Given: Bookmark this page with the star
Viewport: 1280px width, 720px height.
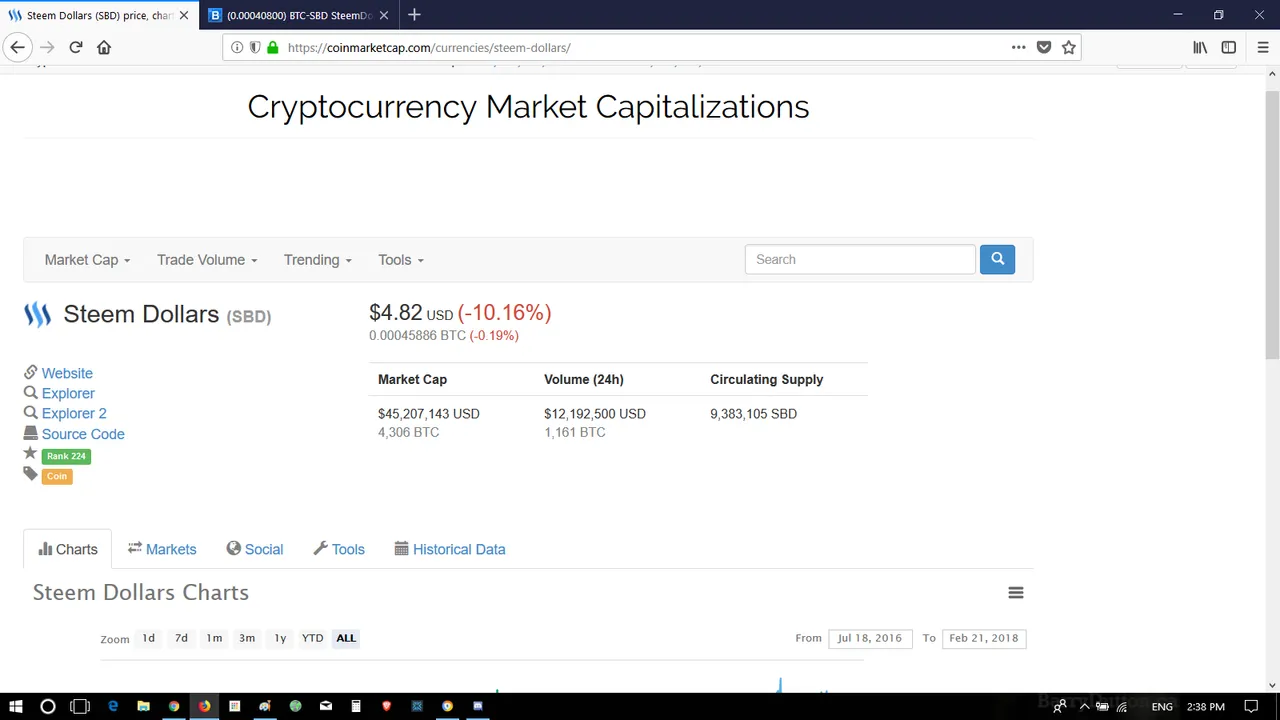Looking at the screenshot, I should [1069, 47].
